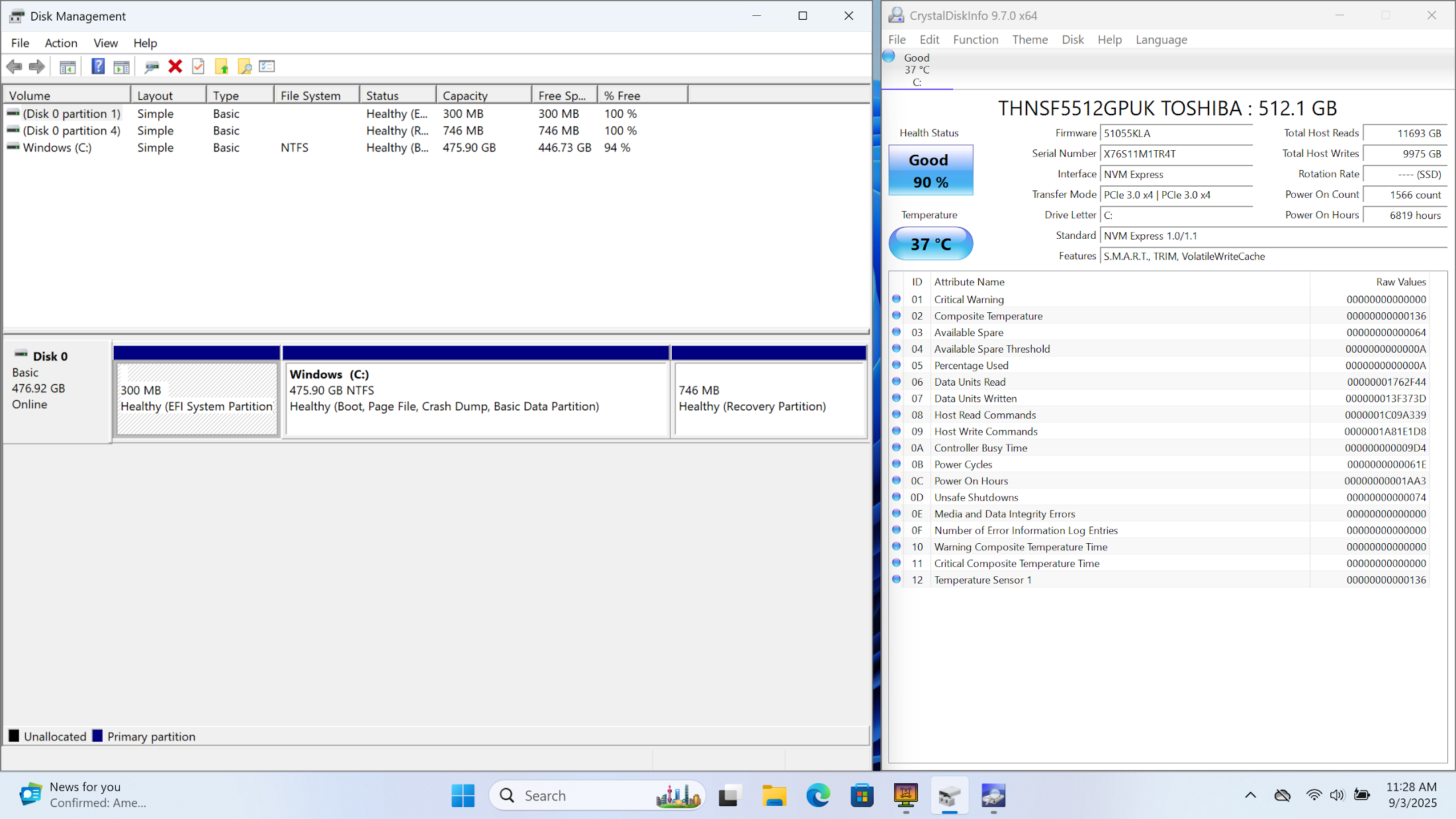The width and height of the screenshot is (1456, 819).
Task: Click the Wi-Fi network tray icon
Action: (x=1314, y=795)
